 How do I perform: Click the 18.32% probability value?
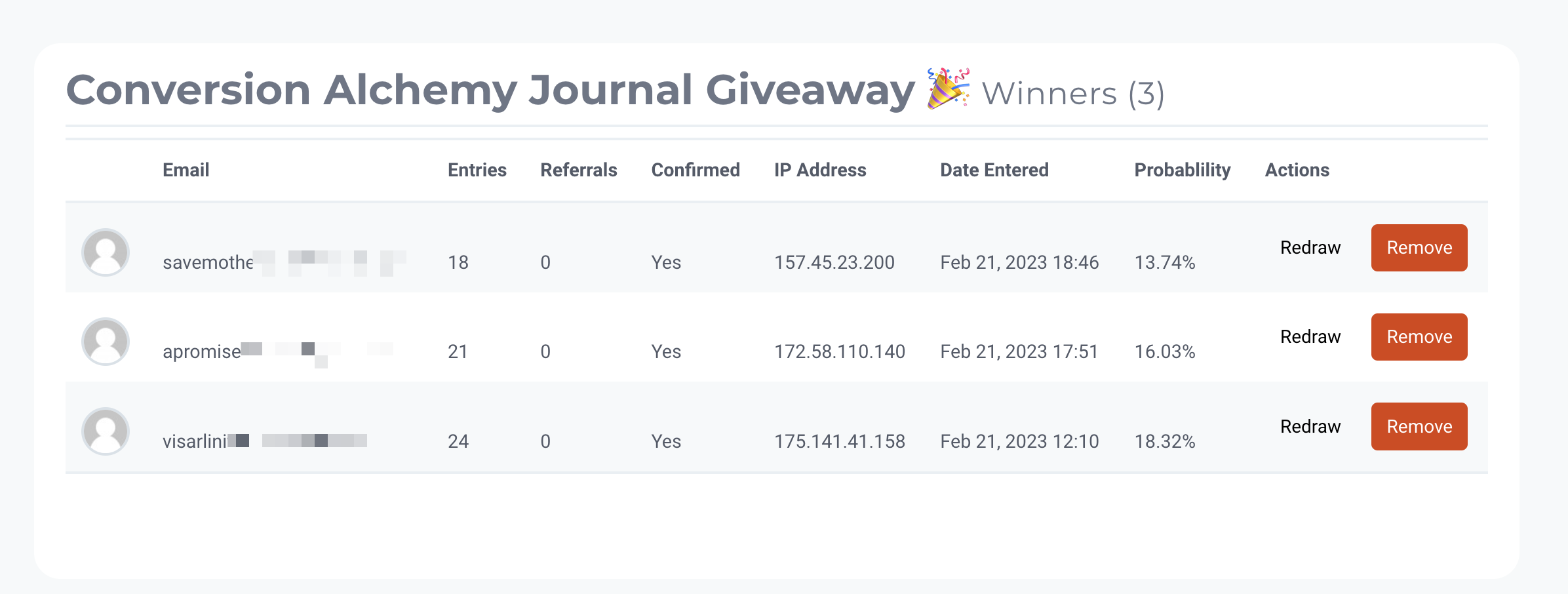(1165, 442)
